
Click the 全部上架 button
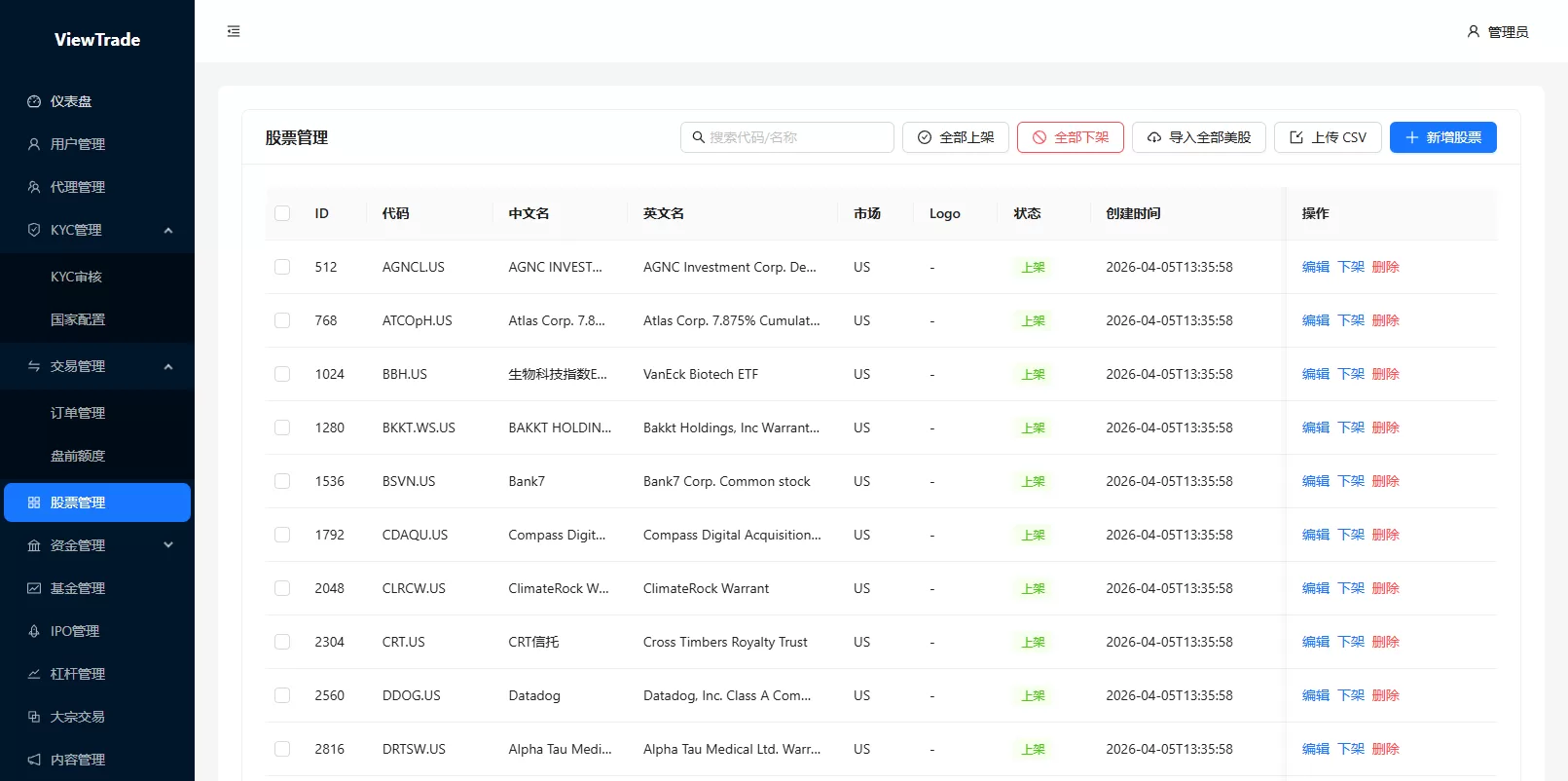[956, 137]
